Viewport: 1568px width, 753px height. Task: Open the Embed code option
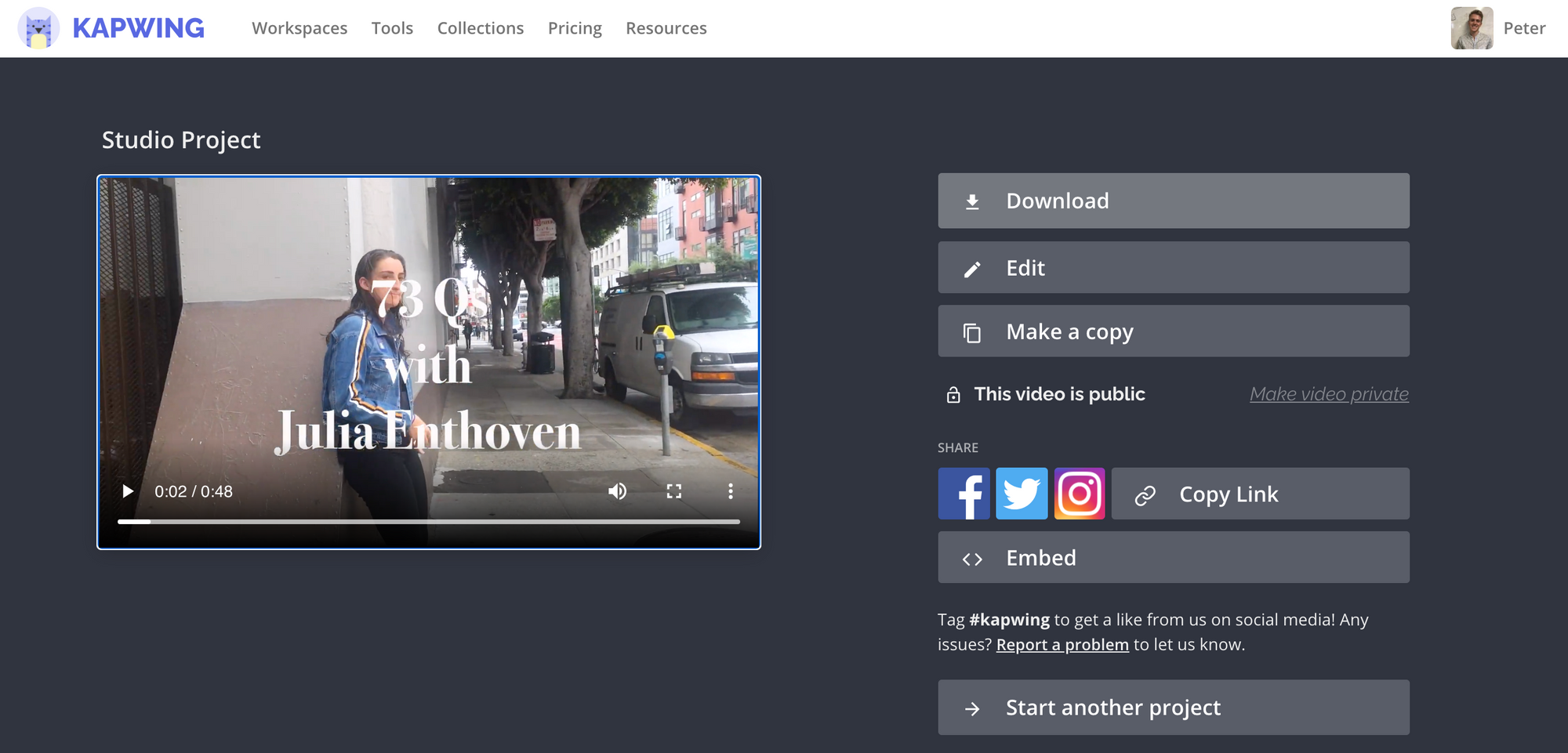tap(1174, 558)
